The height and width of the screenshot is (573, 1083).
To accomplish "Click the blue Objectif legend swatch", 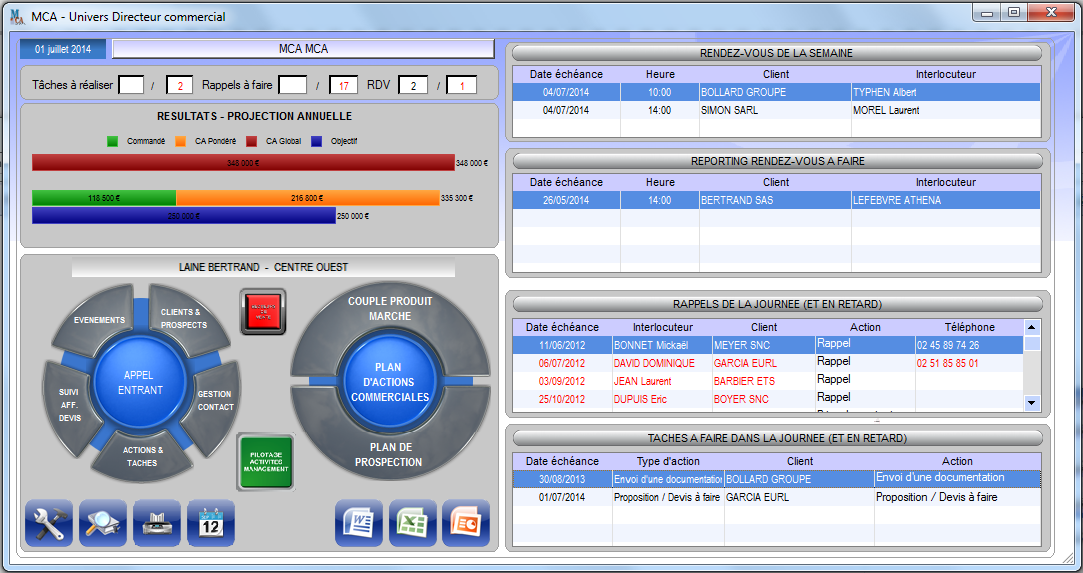I will (316, 141).
